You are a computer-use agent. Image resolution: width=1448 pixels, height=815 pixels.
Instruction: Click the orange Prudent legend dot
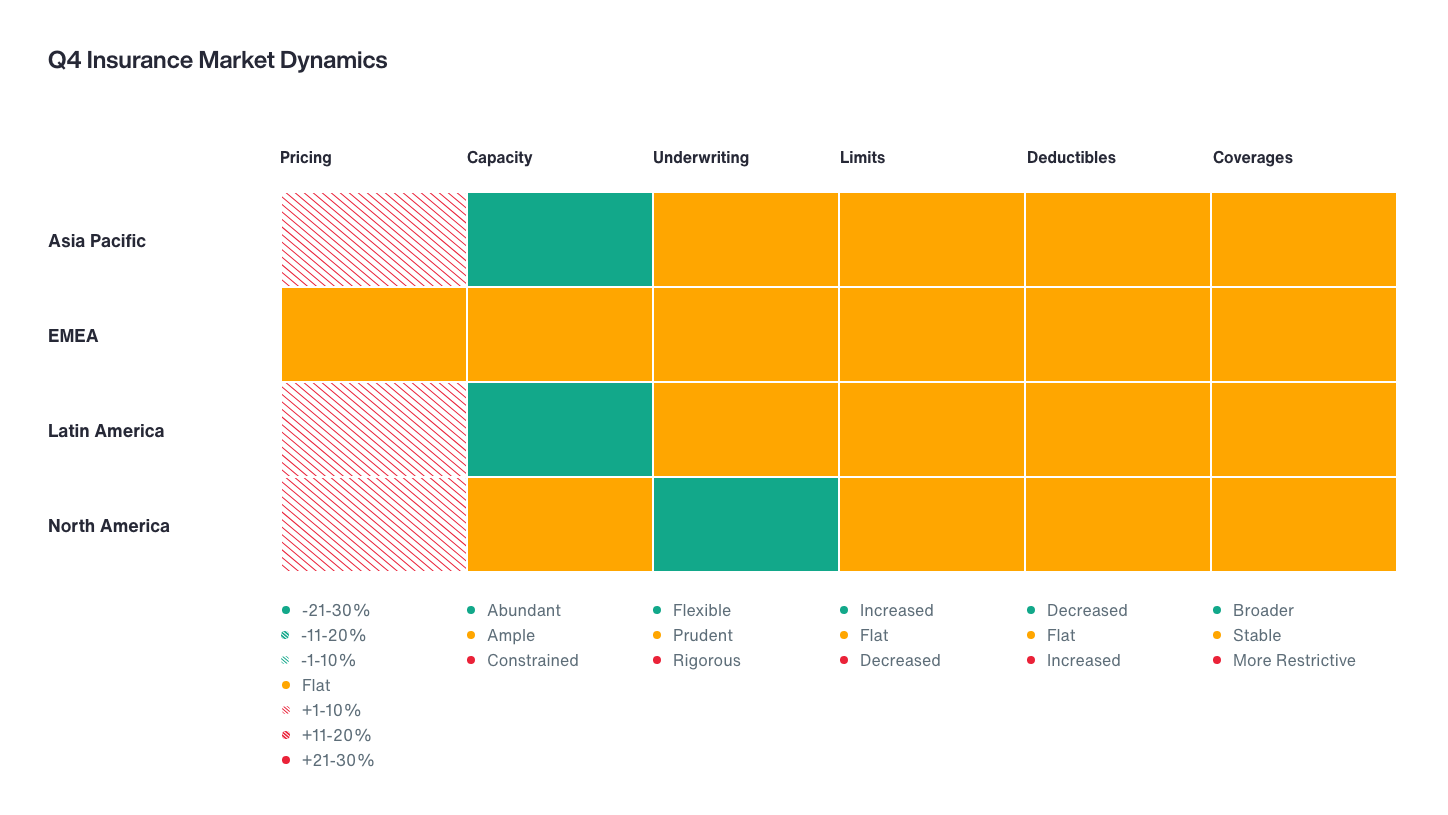click(x=657, y=635)
